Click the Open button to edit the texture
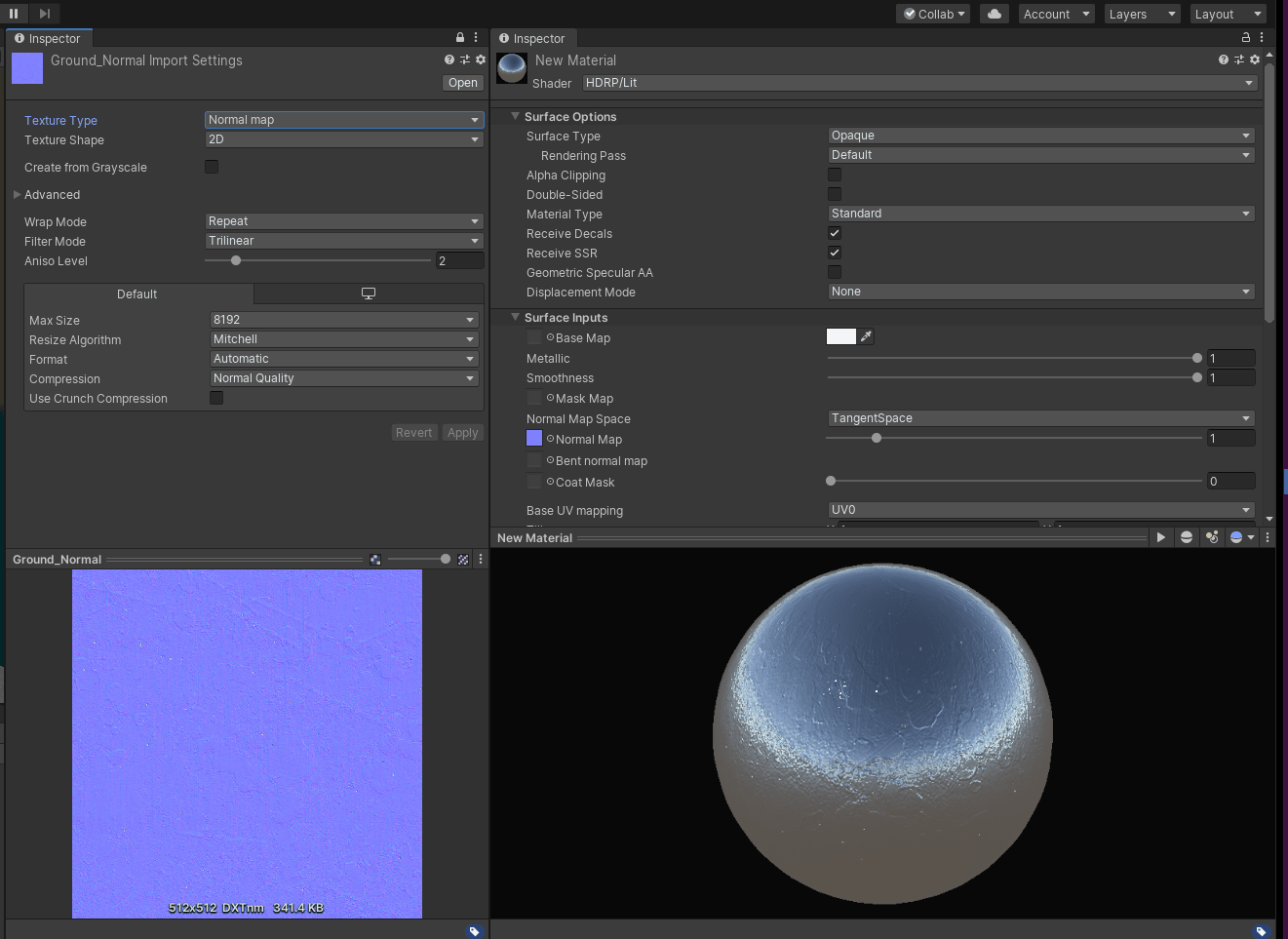This screenshot has height=939, width=1288. click(462, 83)
